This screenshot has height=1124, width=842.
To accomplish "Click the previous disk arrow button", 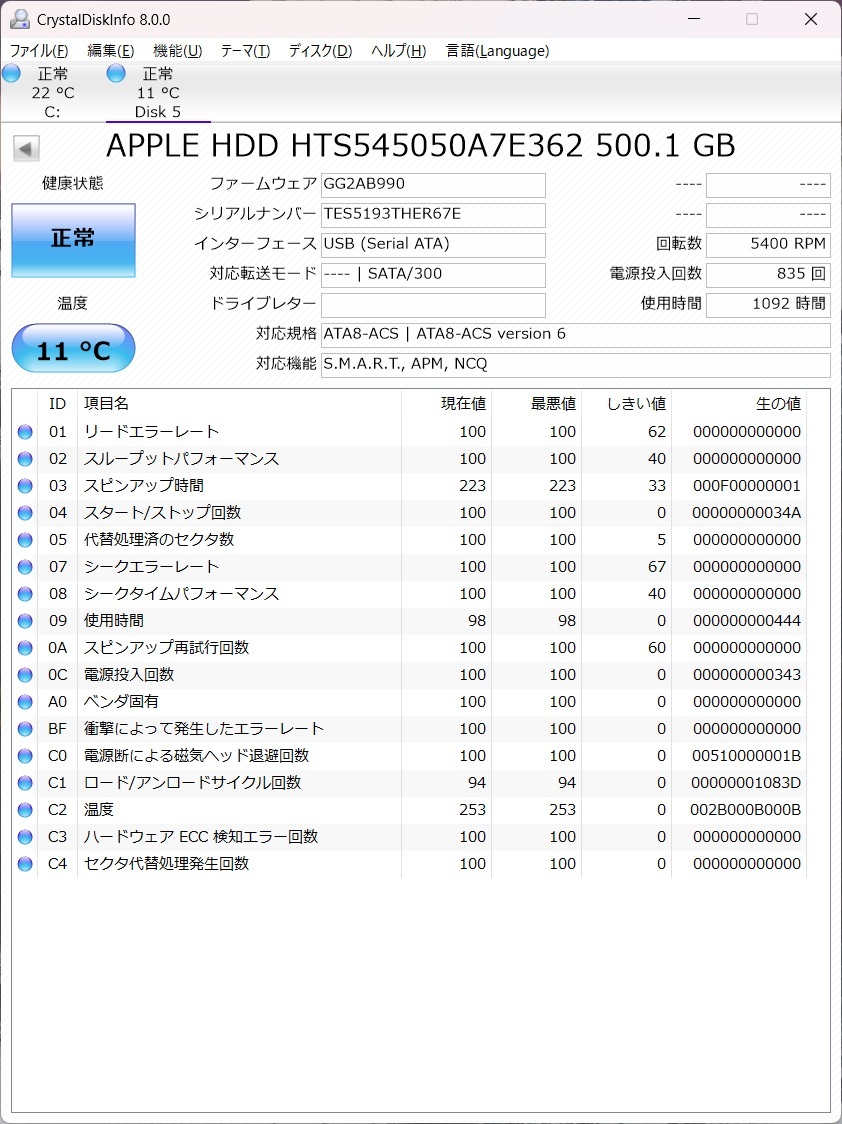I will coord(27,149).
